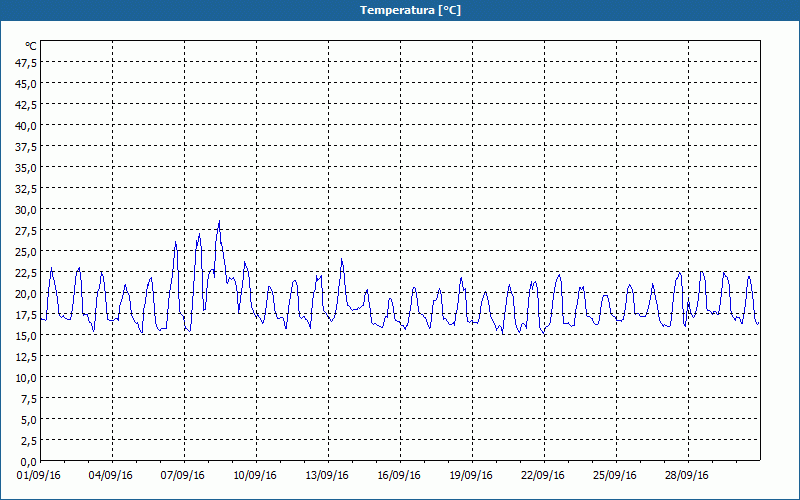The height and width of the screenshot is (500, 800).
Task: Click the 10,0 y-axis label
Action: click(27, 378)
